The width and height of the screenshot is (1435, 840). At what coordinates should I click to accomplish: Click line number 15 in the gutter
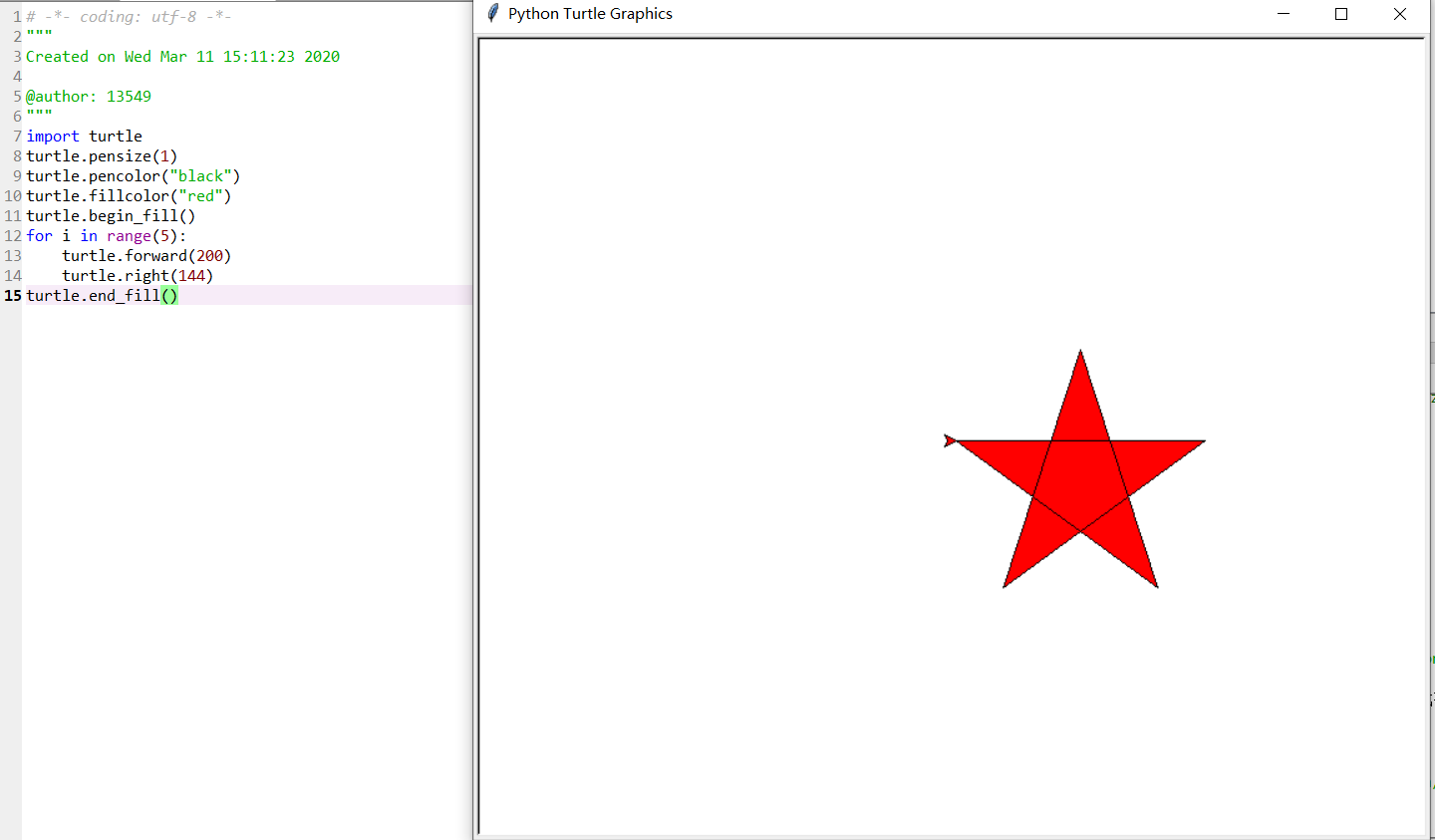[13, 296]
